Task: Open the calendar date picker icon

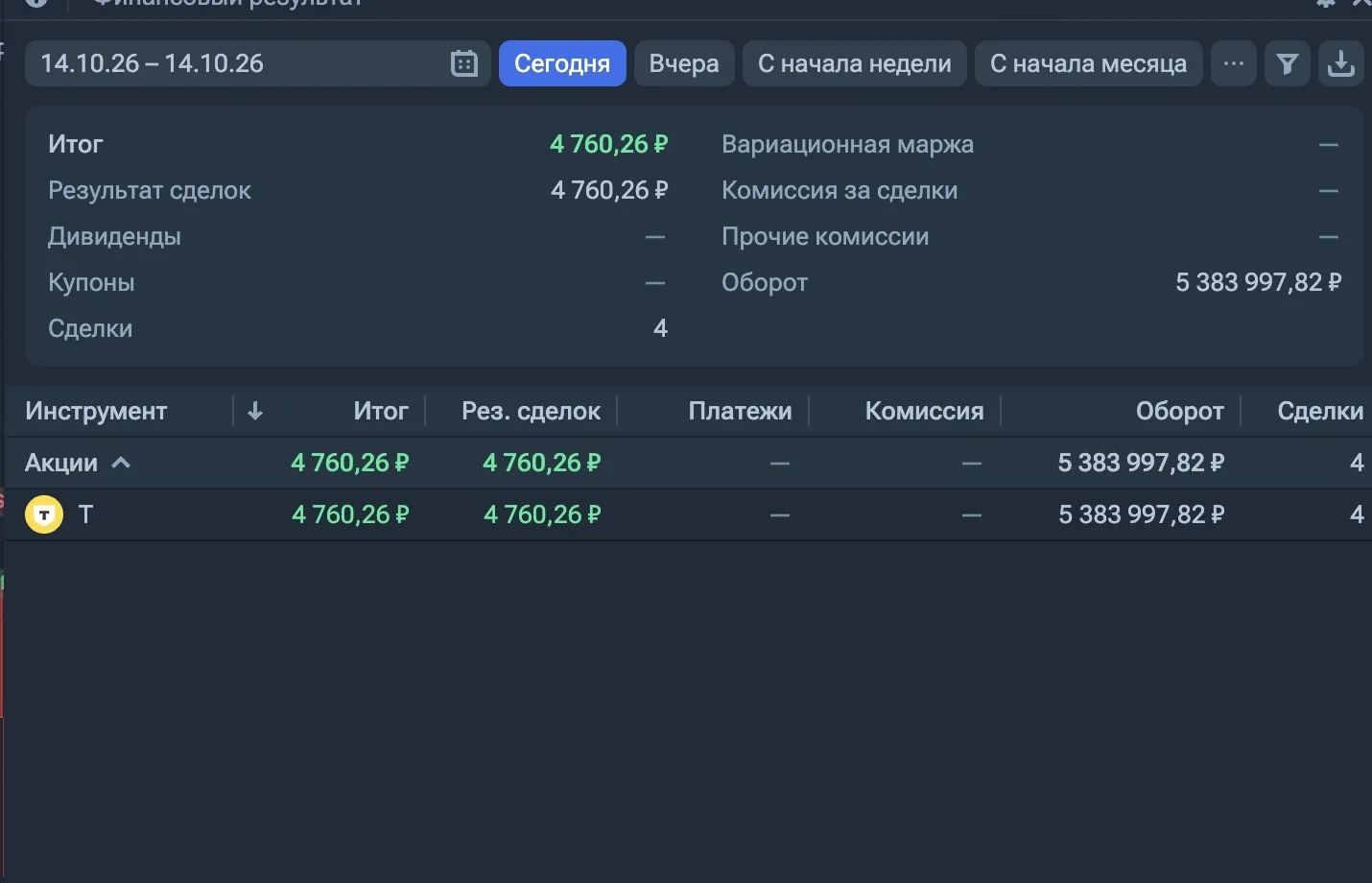Action: pos(464,63)
